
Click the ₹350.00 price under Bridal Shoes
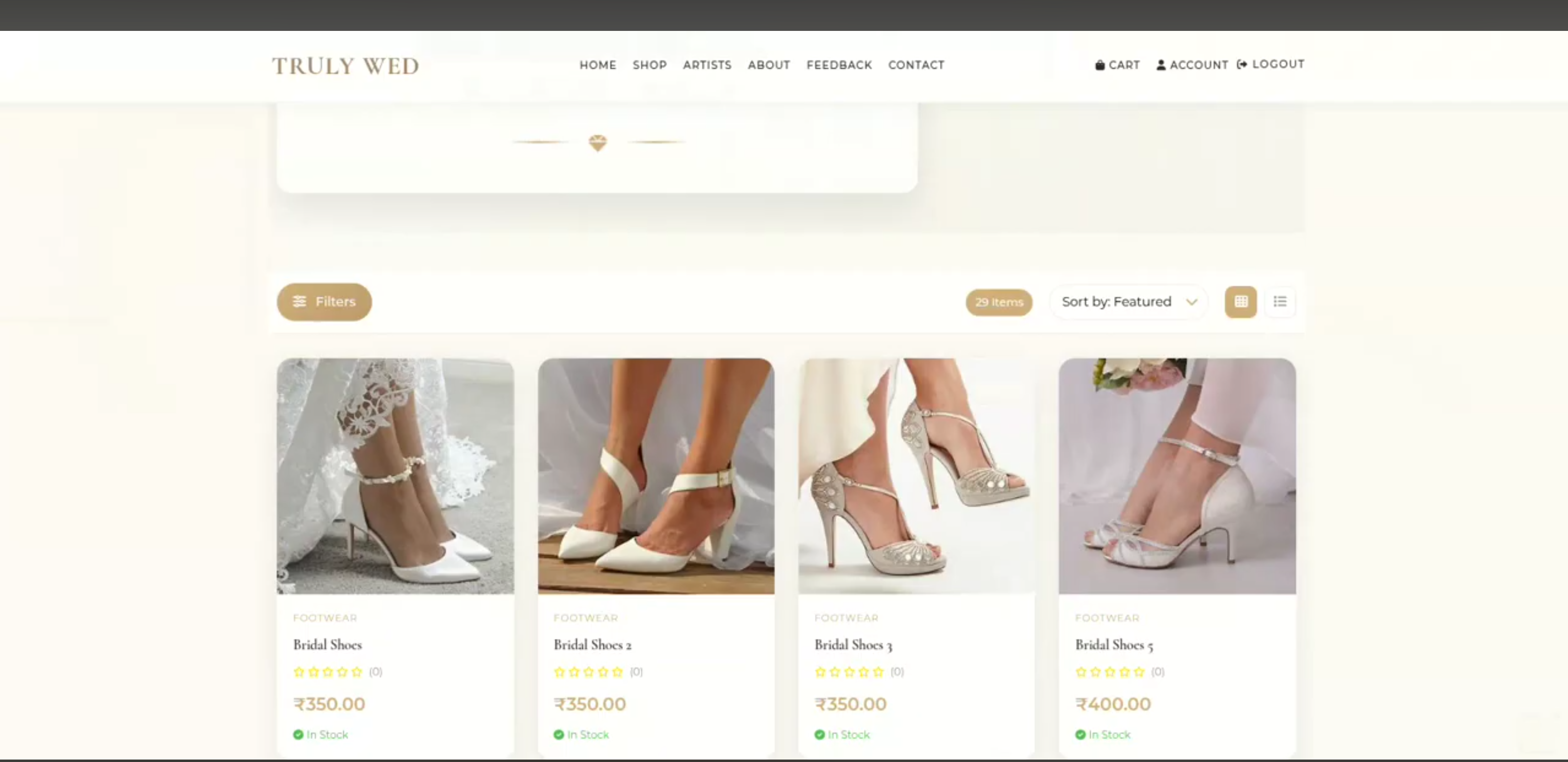point(329,704)
